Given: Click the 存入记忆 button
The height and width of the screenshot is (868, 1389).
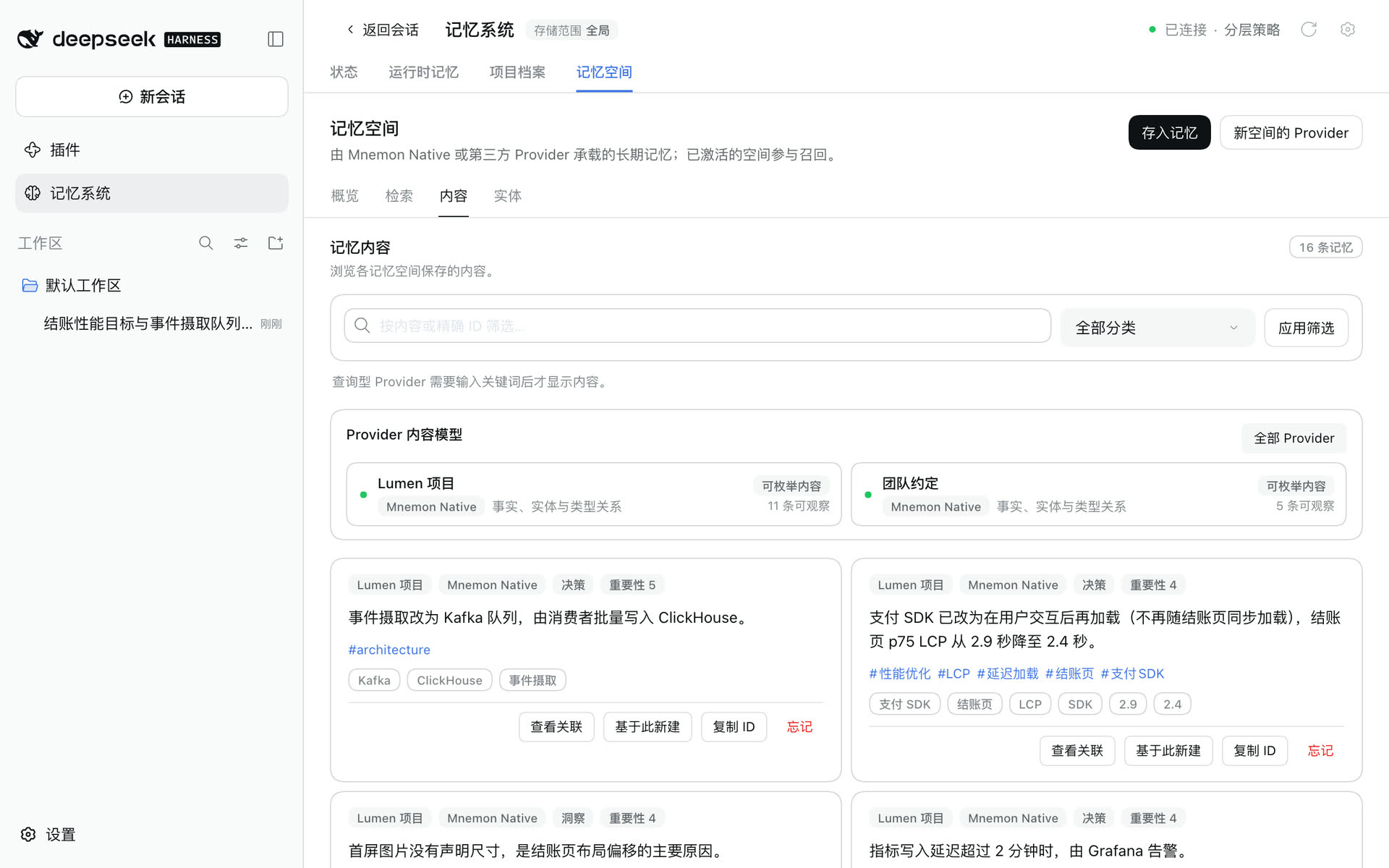Looking at the screenshot, I should tap(1169, 133).
